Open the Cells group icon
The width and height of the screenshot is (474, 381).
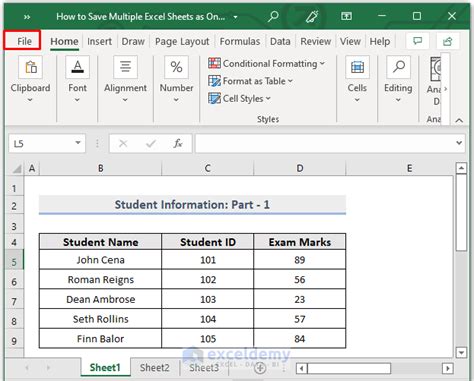coord(357,68)
